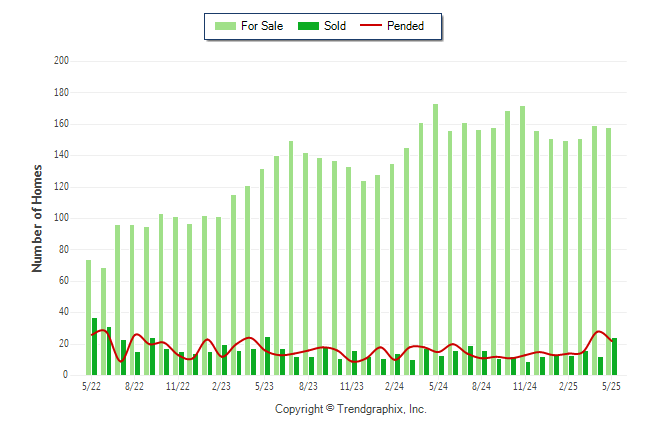This screenshot has width=646, height=434.
Task: Click the tallest For Sale bar at 5/24
Action: coord(435,239)
